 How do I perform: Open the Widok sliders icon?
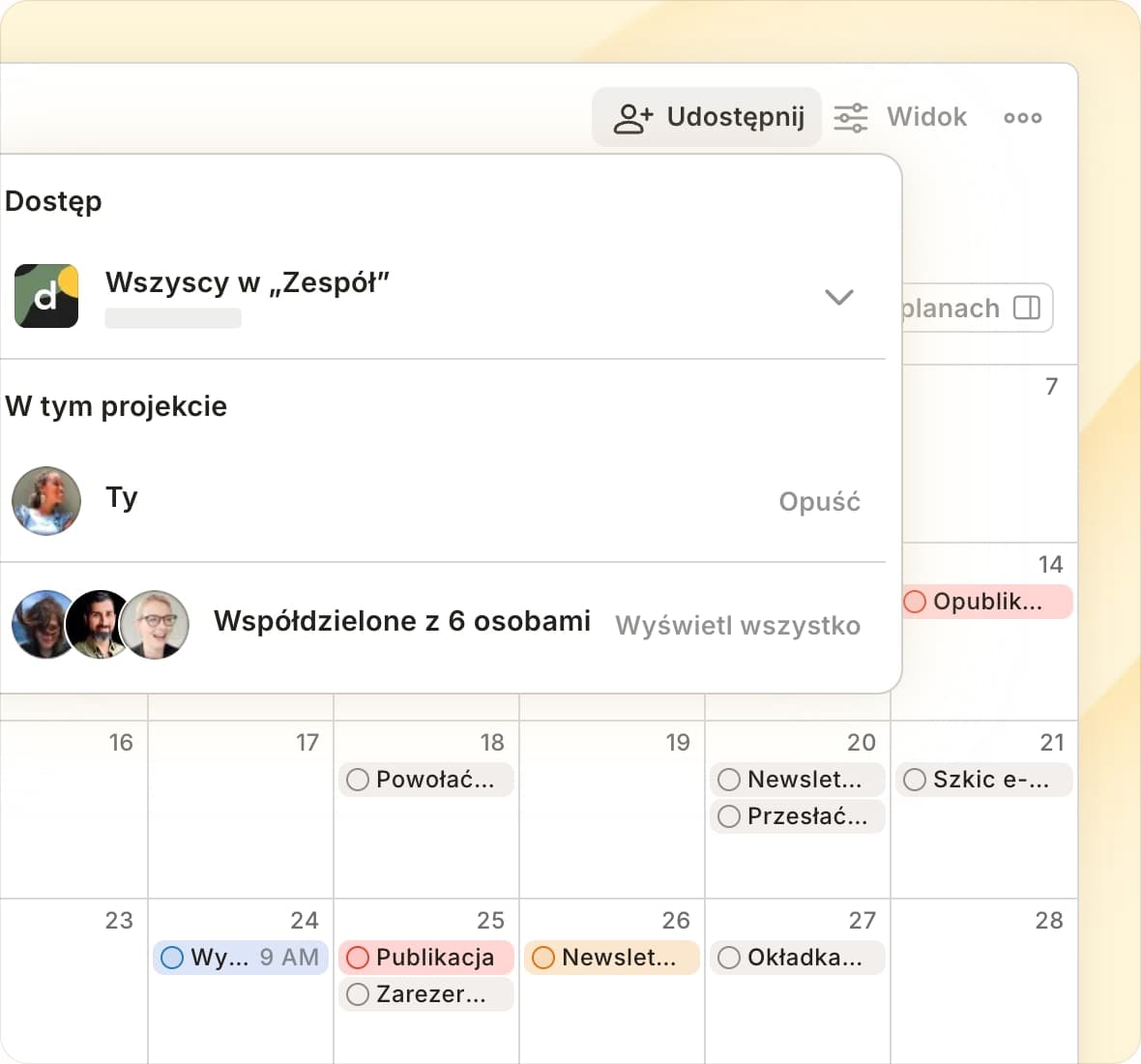pyautogui.click(x=851, y=118)
